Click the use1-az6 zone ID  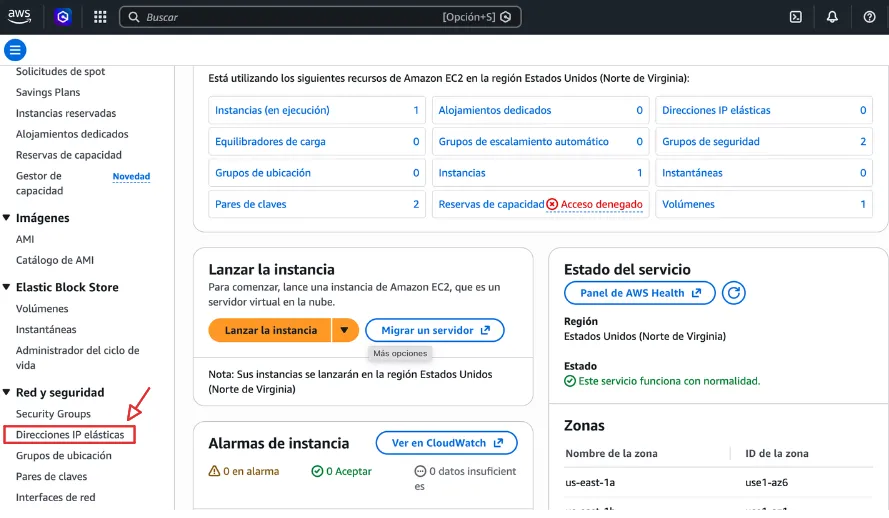tap(767, 483)
